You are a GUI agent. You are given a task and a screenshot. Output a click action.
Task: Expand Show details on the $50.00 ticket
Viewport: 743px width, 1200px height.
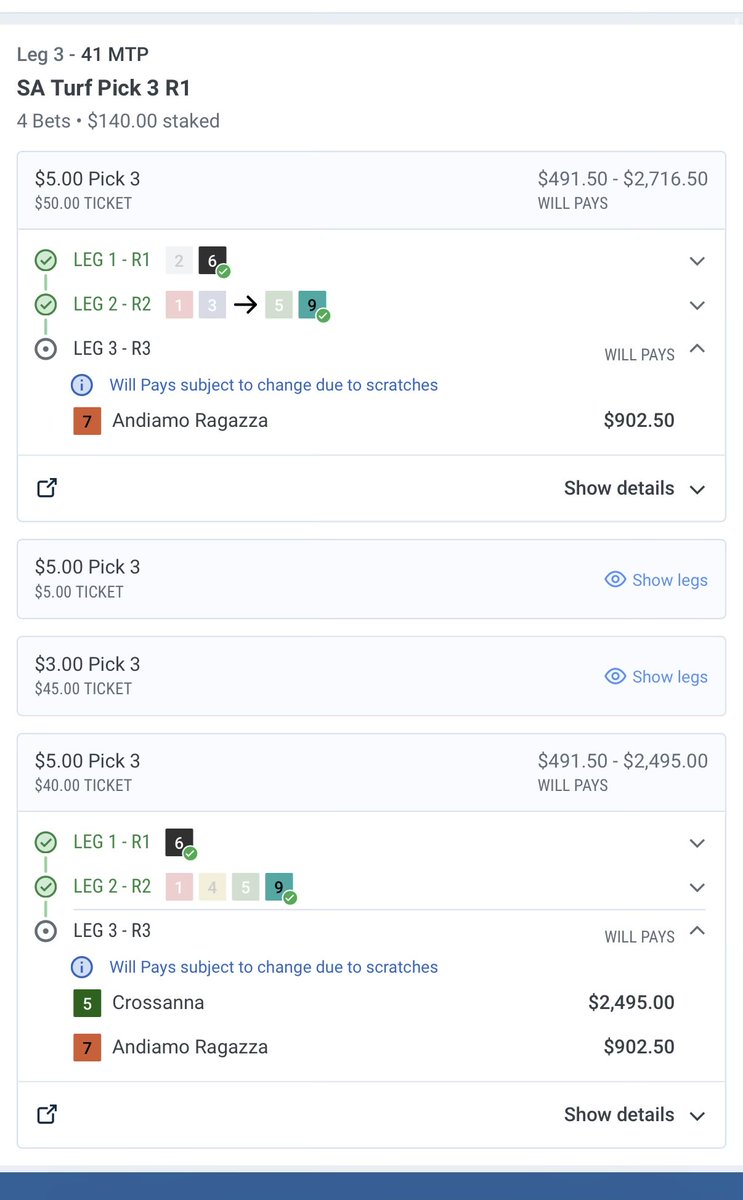tap(635, 488)
